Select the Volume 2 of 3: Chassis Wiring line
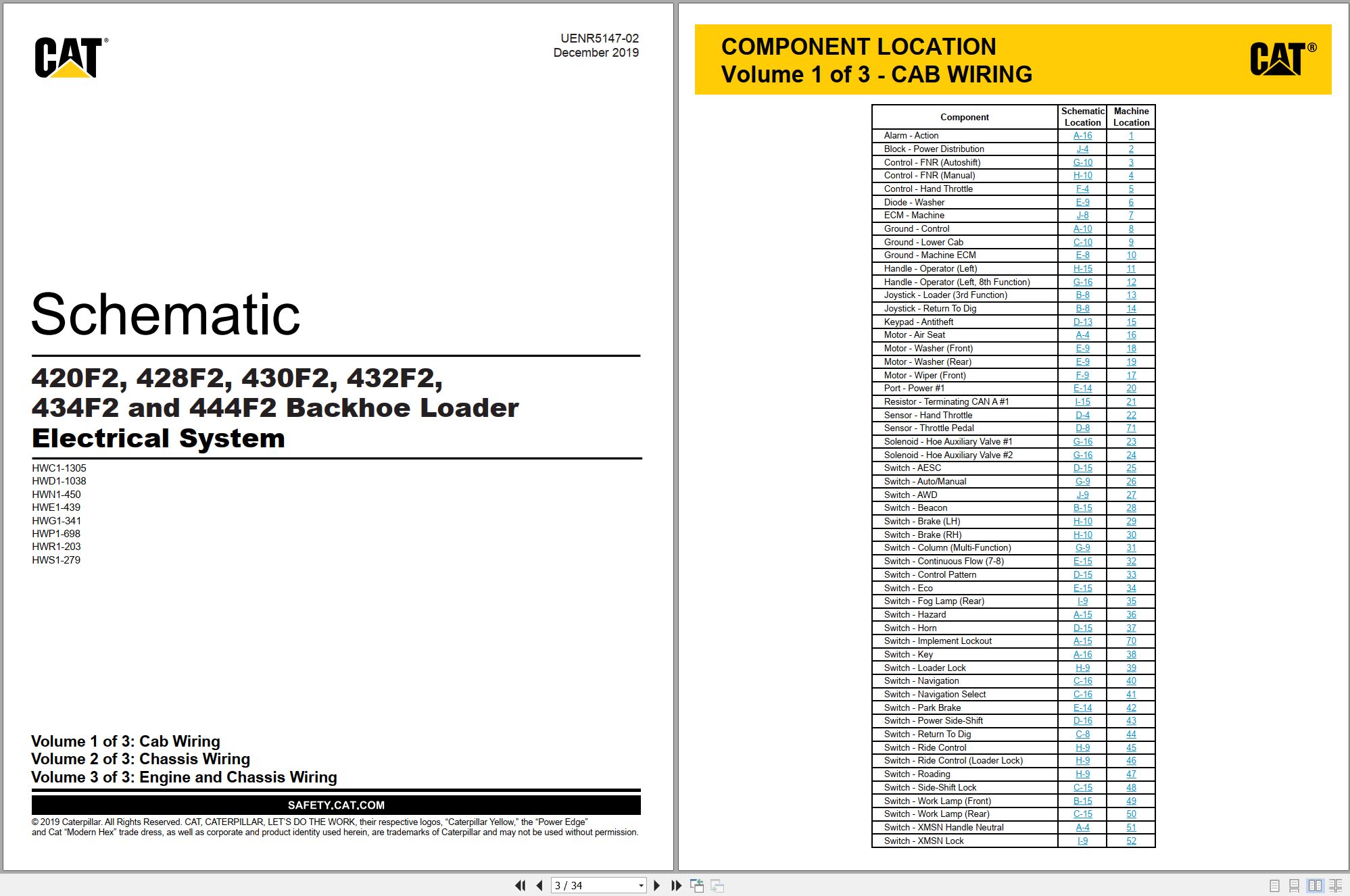Image resolution: width=1350 pixels, height=896 pixels. (141, 759)
